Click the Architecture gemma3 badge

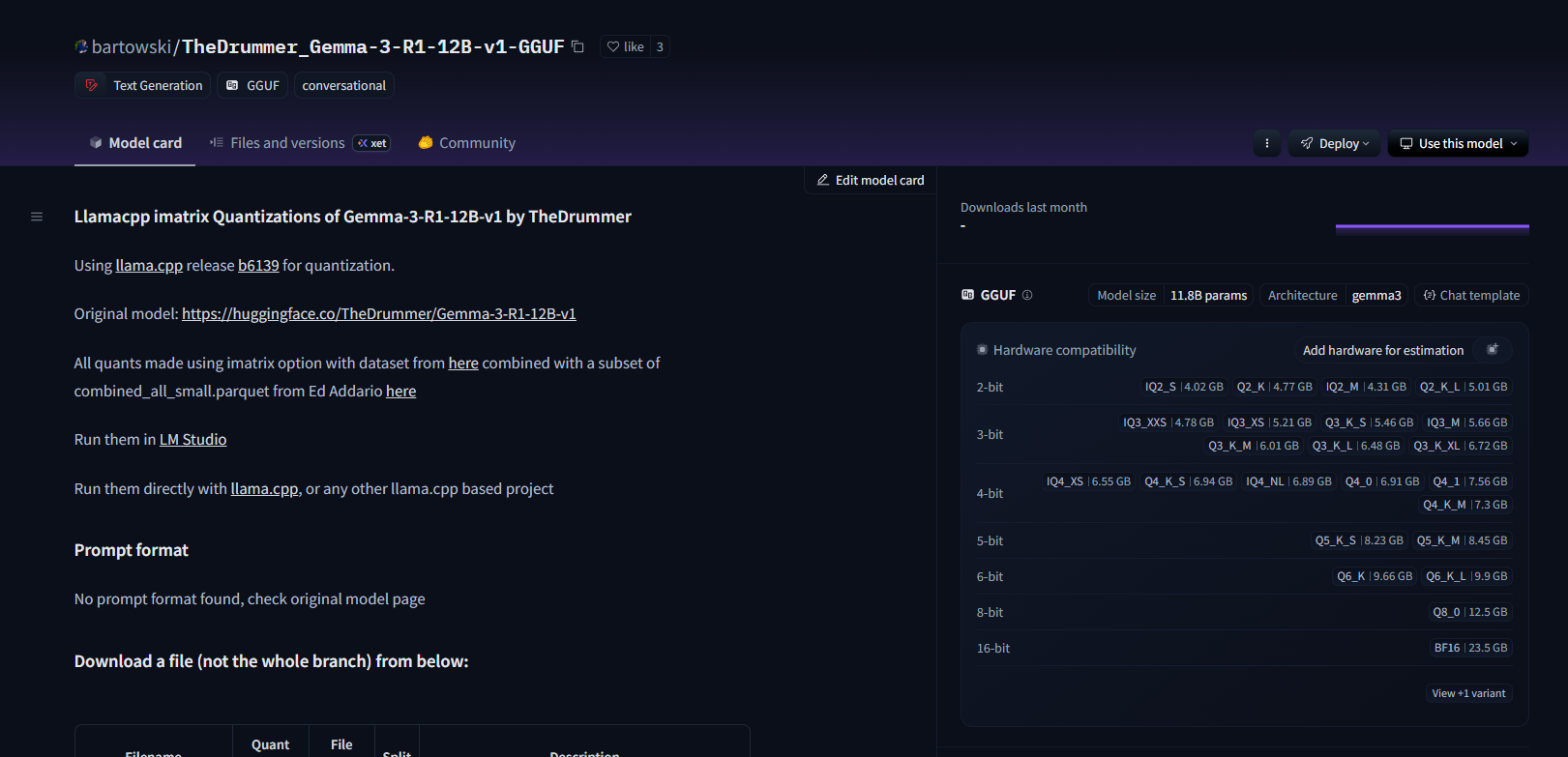[x=1335, y=295]
